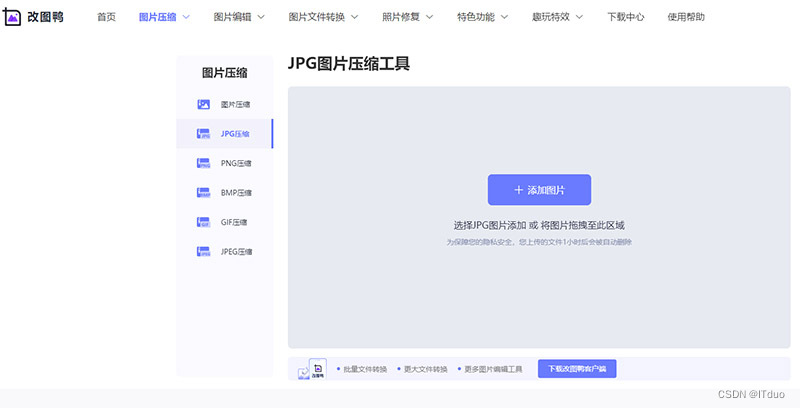Click the image drop area text 将图片拖拽至此区域
Screen dimensions: 800x408
point(583,225)
